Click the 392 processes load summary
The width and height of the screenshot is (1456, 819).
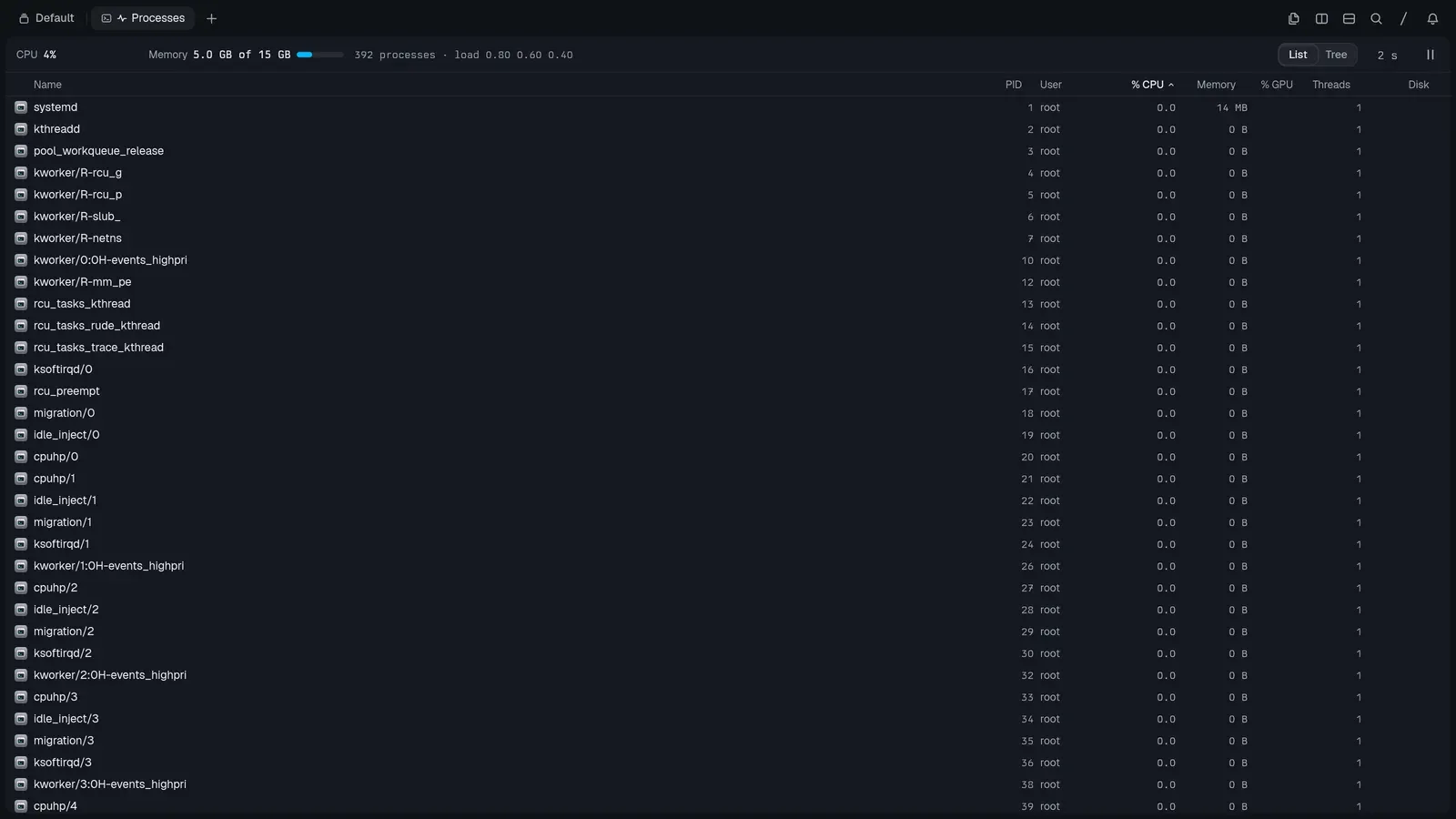coord(463,55)
